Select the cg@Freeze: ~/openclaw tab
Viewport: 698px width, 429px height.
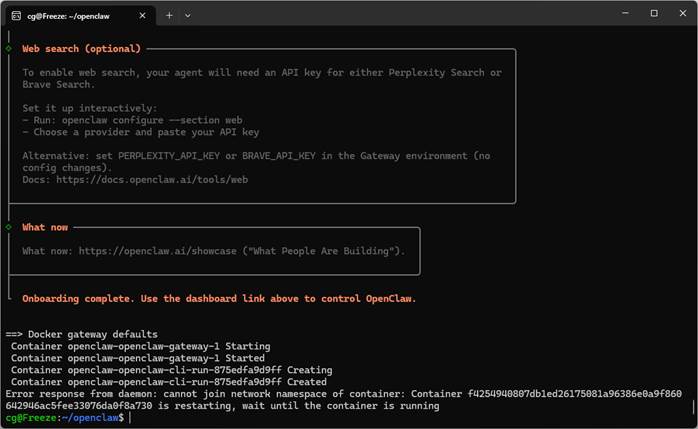point(75,15)
